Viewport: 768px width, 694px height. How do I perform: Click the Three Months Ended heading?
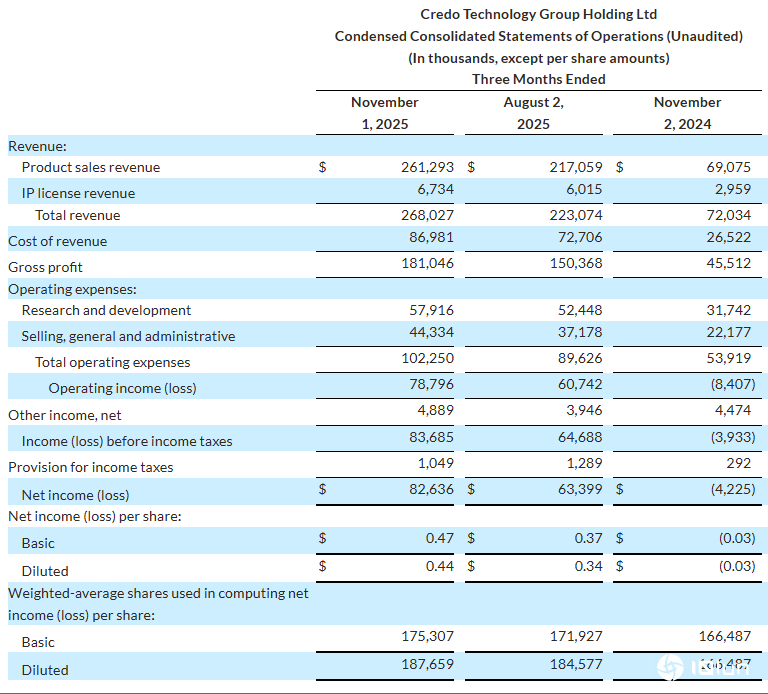[x=538, y=79]
